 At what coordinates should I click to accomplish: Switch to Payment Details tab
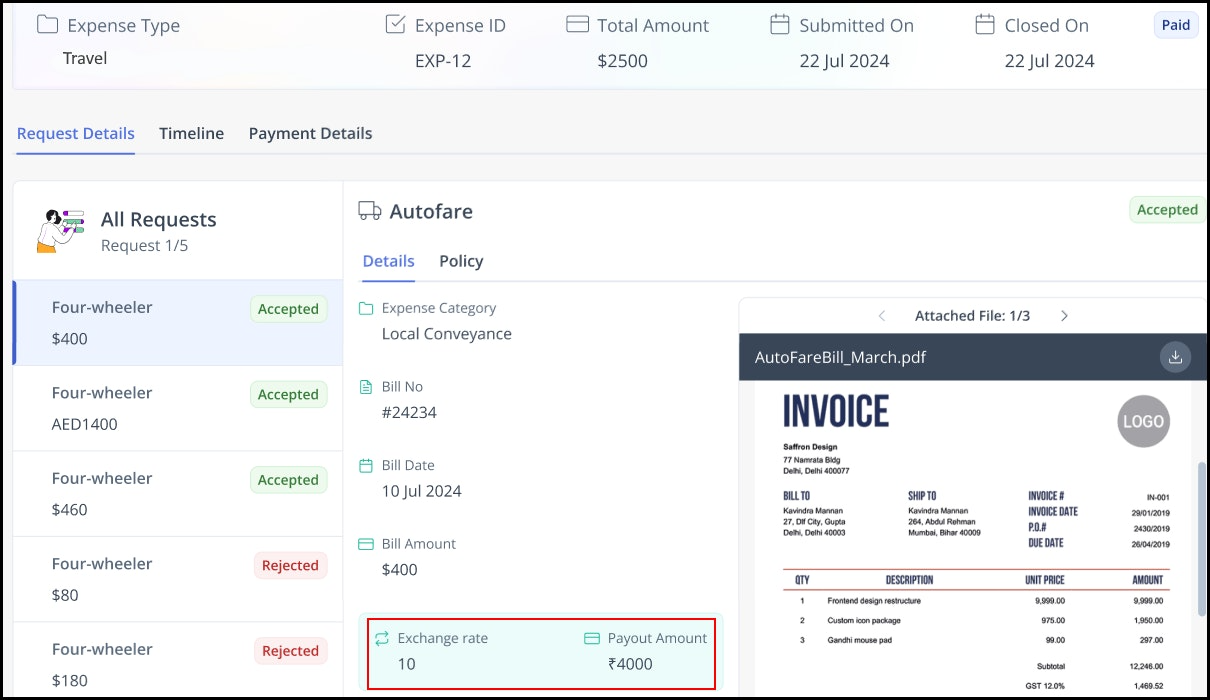click(x=310, y=133)
